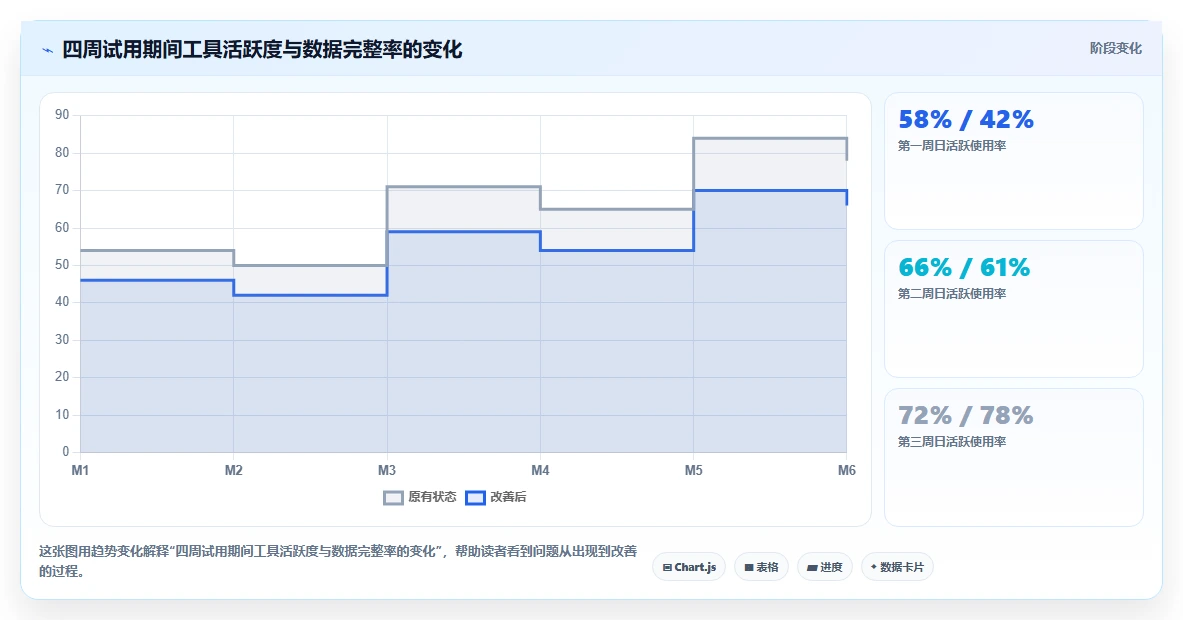Click the 阶段变化 label in header

pyautogui.click(x=1115, y=48)
